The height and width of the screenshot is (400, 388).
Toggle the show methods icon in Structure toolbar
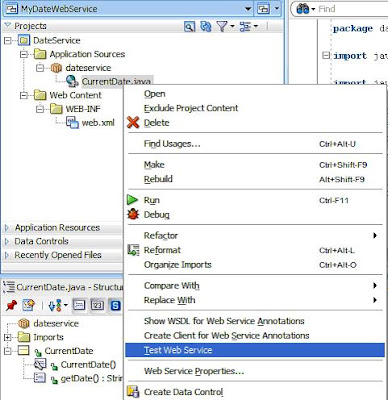(x=79, y=305)
